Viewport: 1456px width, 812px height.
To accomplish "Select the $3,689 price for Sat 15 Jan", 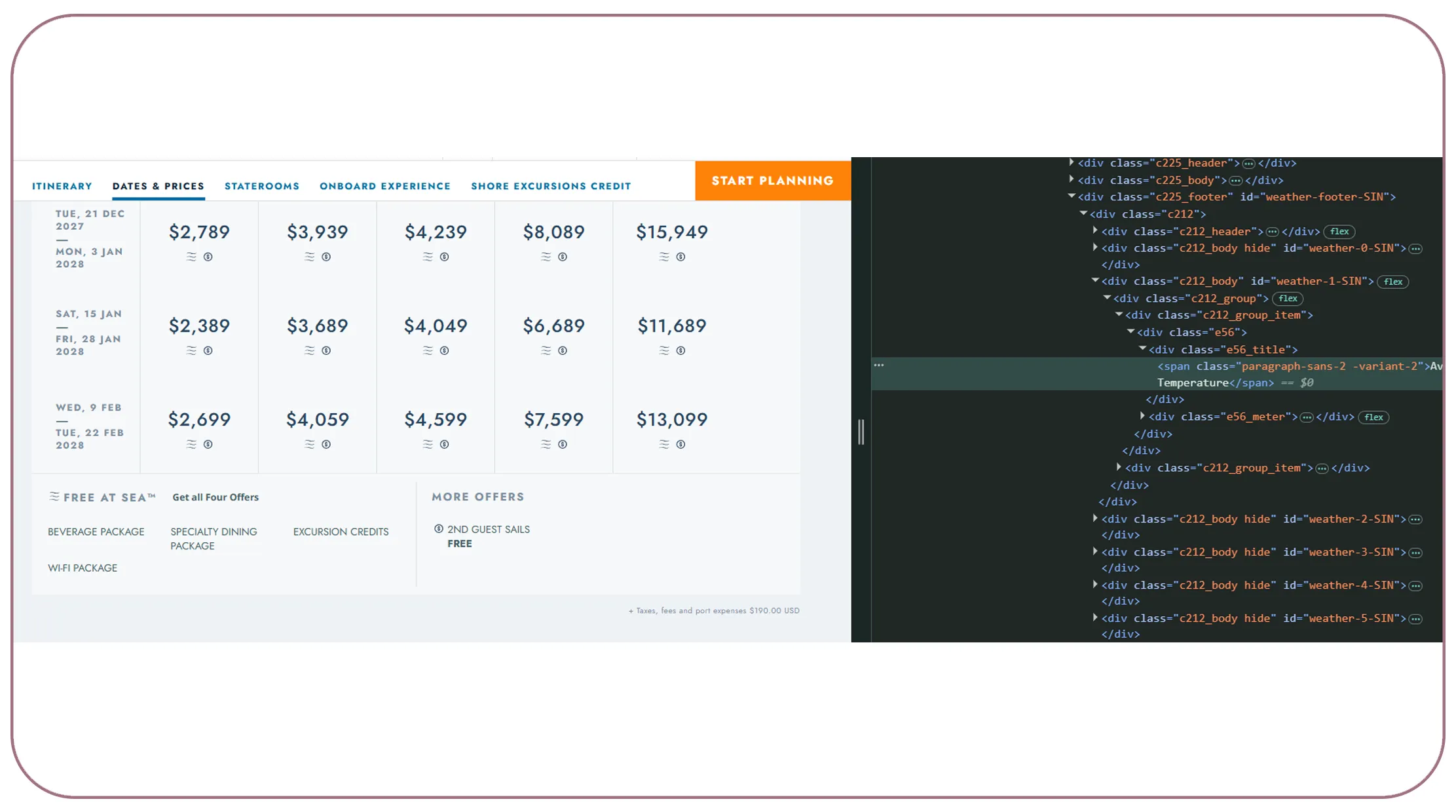I will coord(318,325).
